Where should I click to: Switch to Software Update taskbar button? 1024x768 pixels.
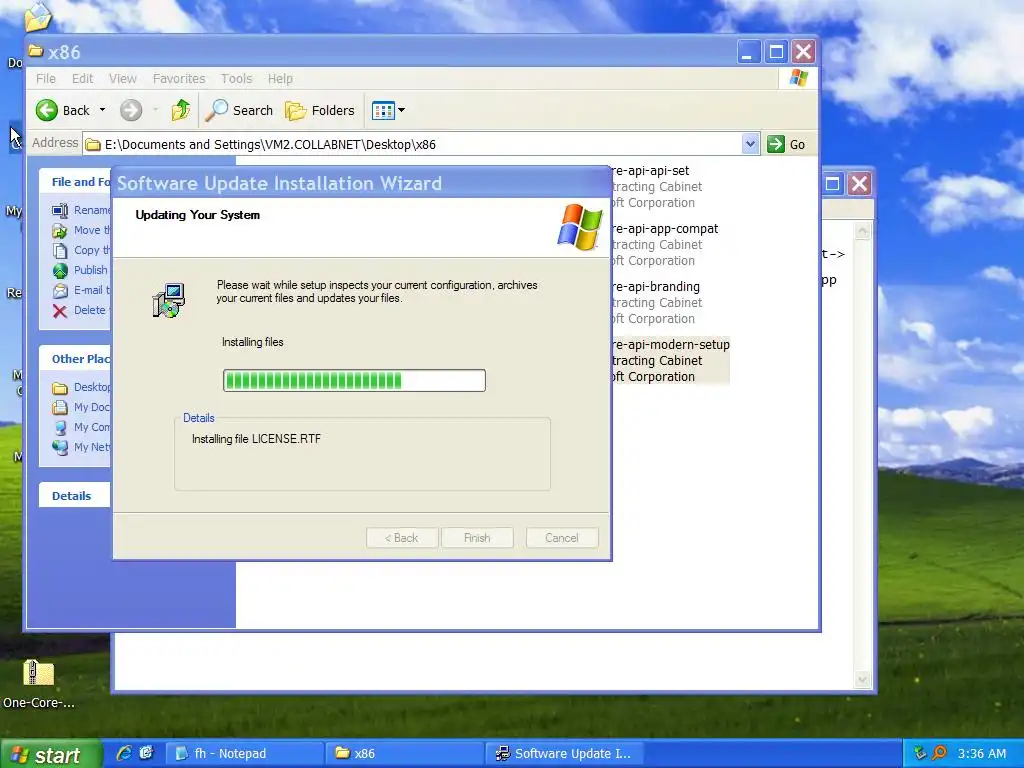pyautogui.click(x=565, y=754)
